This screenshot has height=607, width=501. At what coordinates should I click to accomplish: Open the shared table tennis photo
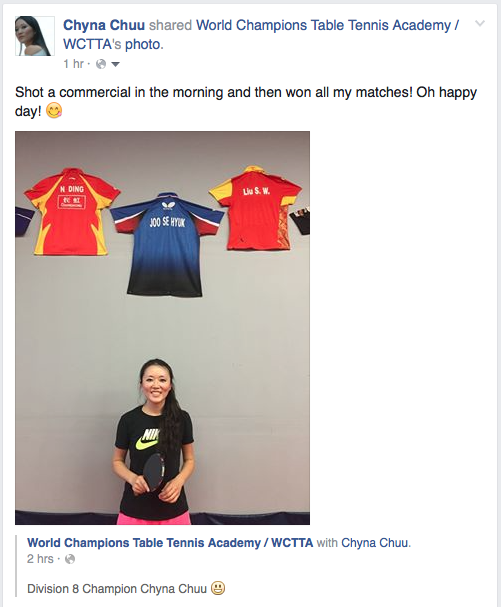(x=162, y=328)
